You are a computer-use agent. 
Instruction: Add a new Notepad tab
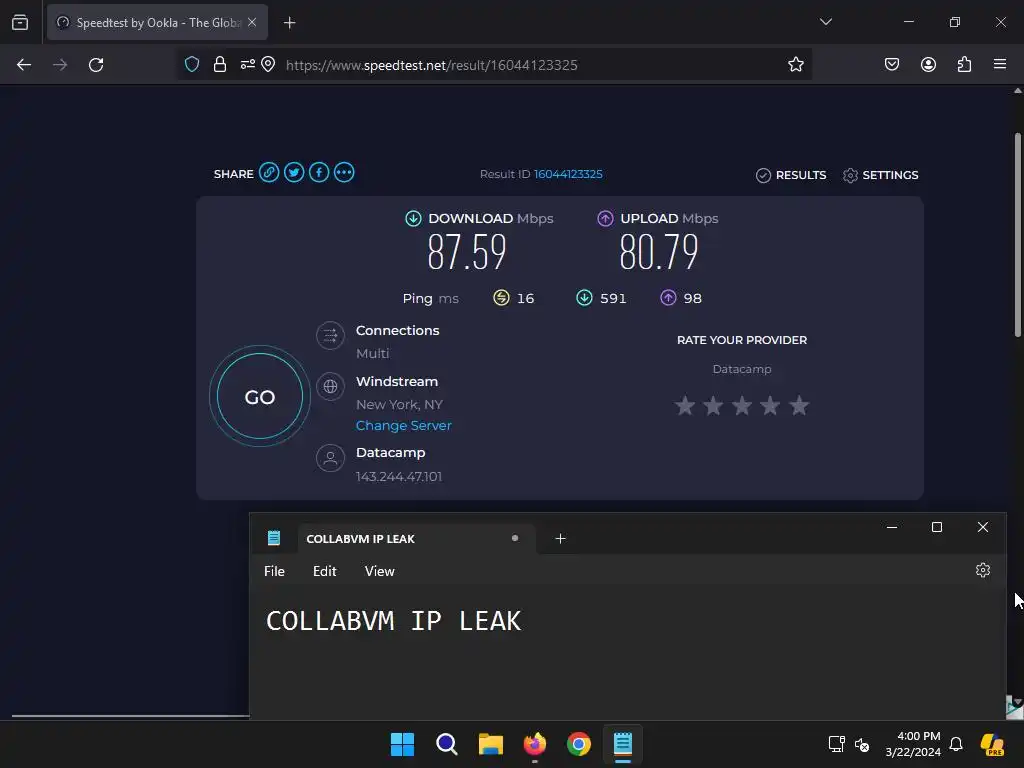click(x=560, y=539)
